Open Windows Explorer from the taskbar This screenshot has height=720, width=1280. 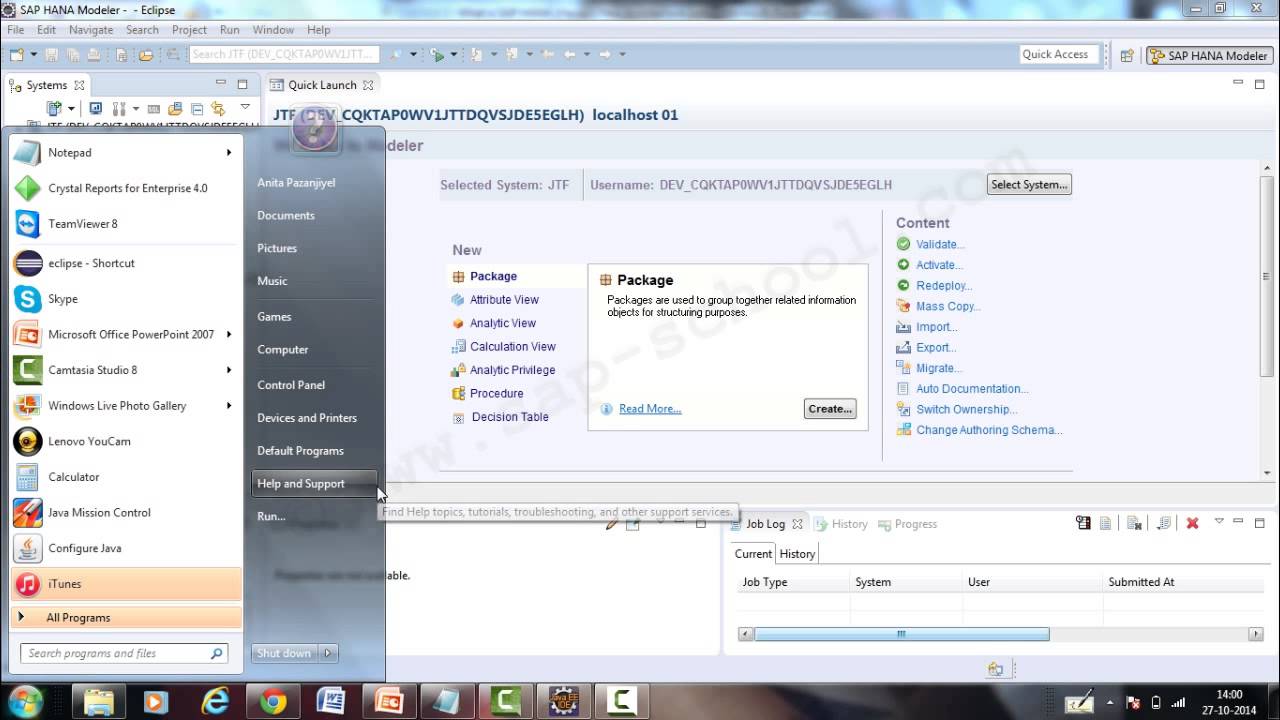[x=99, y=701]
